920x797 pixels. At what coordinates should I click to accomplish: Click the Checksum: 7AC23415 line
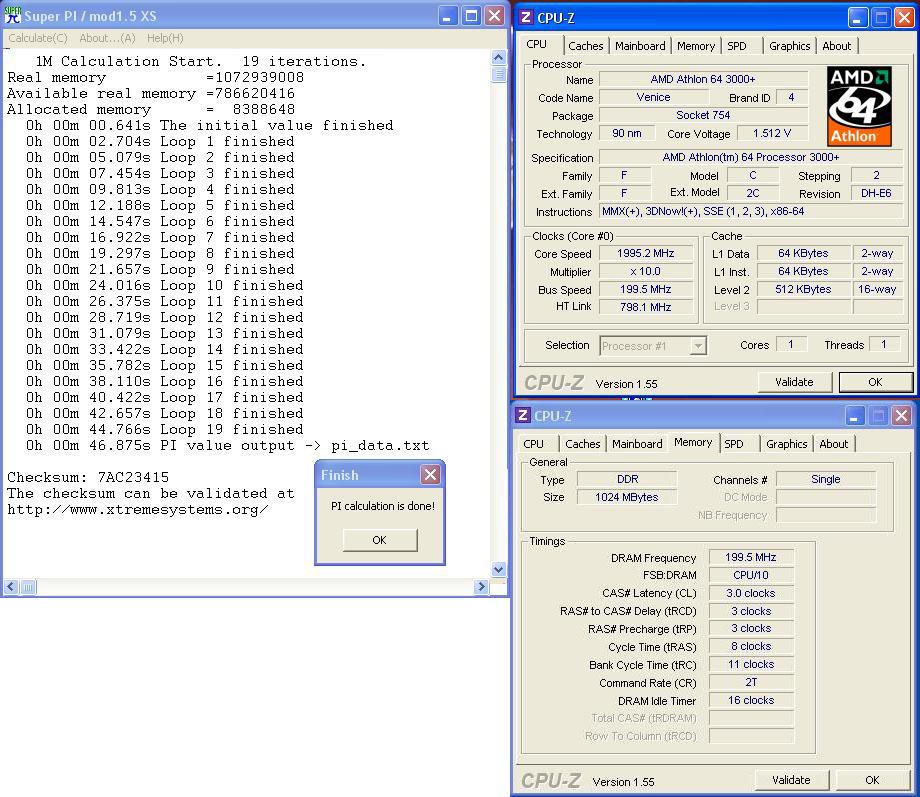point(88,477)
